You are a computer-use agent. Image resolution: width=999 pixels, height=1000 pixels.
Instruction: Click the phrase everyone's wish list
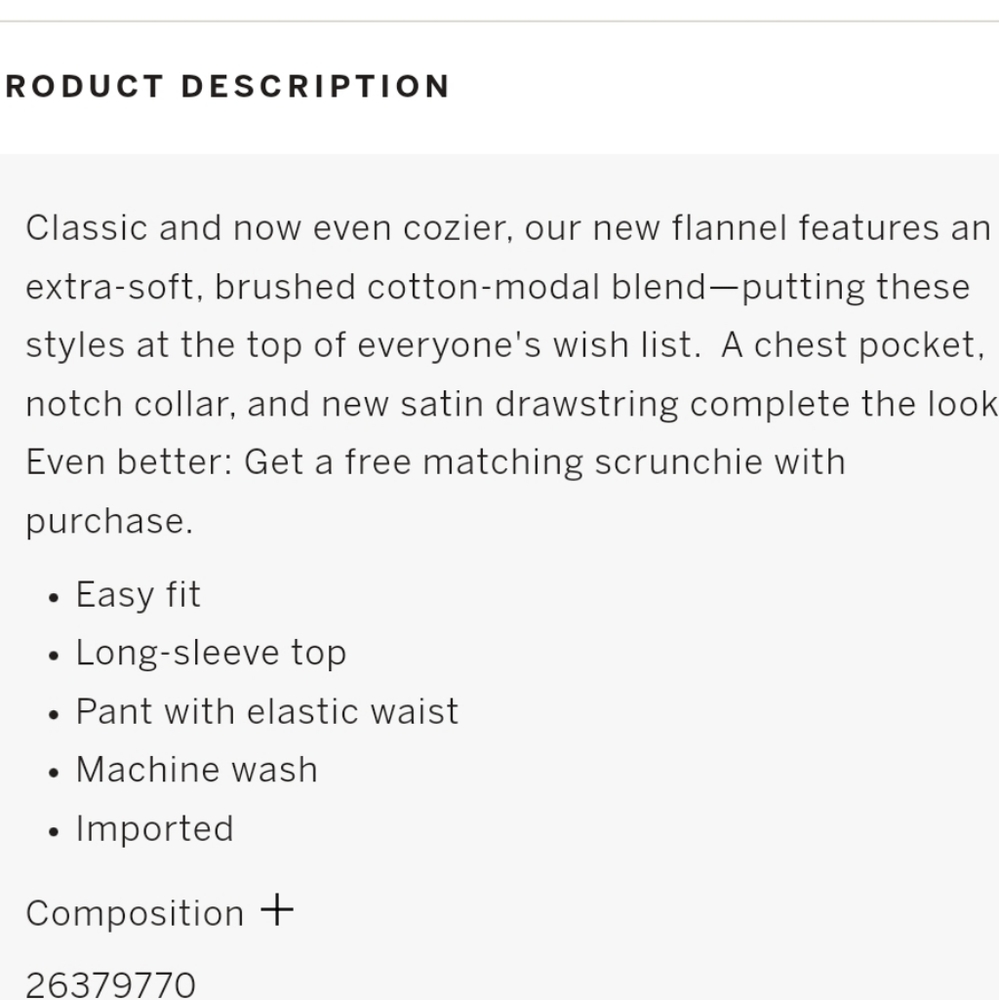click(x=524, y=345)
